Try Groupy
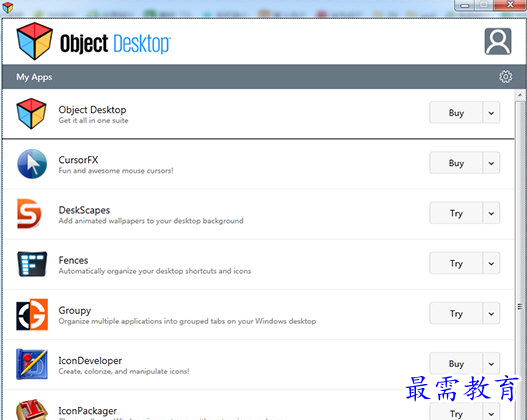 coord(456,313)
